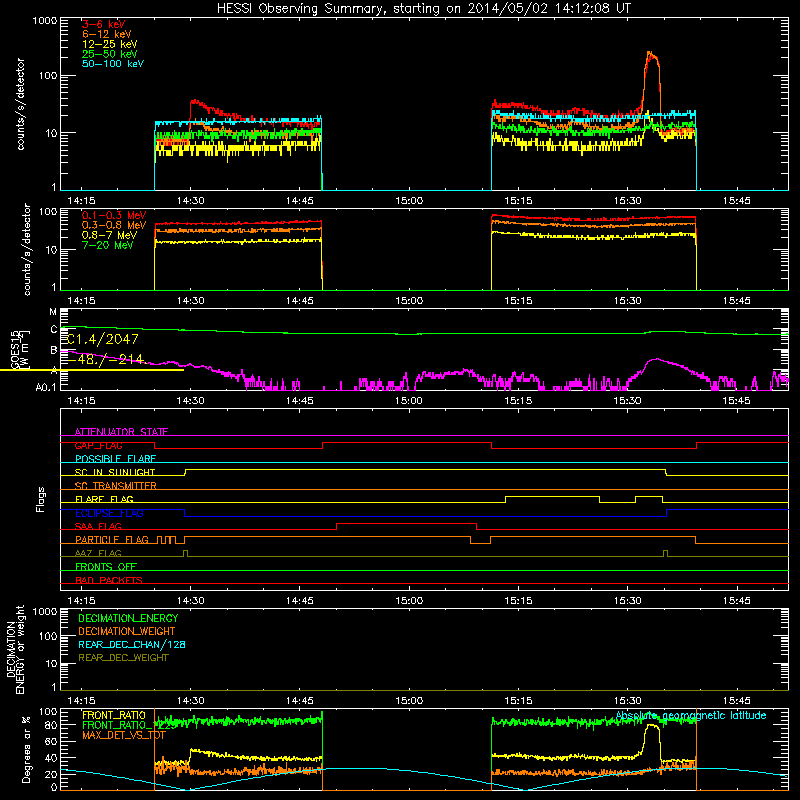Click the DECIMATION_ENERGY legend label

(x=128, y=618)
